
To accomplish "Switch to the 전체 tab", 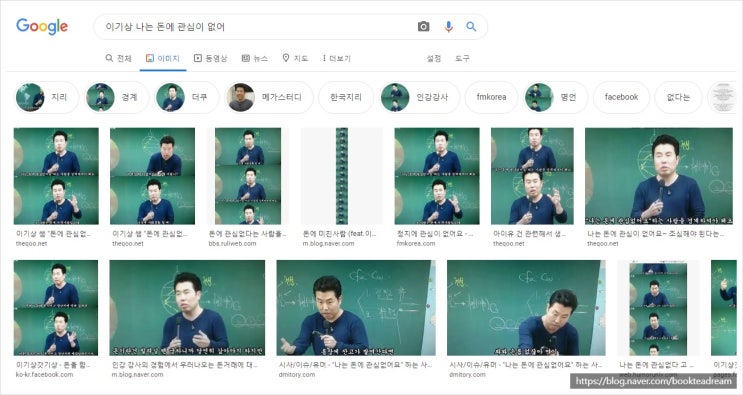I will pyautogui.click(x=118, y=58).
